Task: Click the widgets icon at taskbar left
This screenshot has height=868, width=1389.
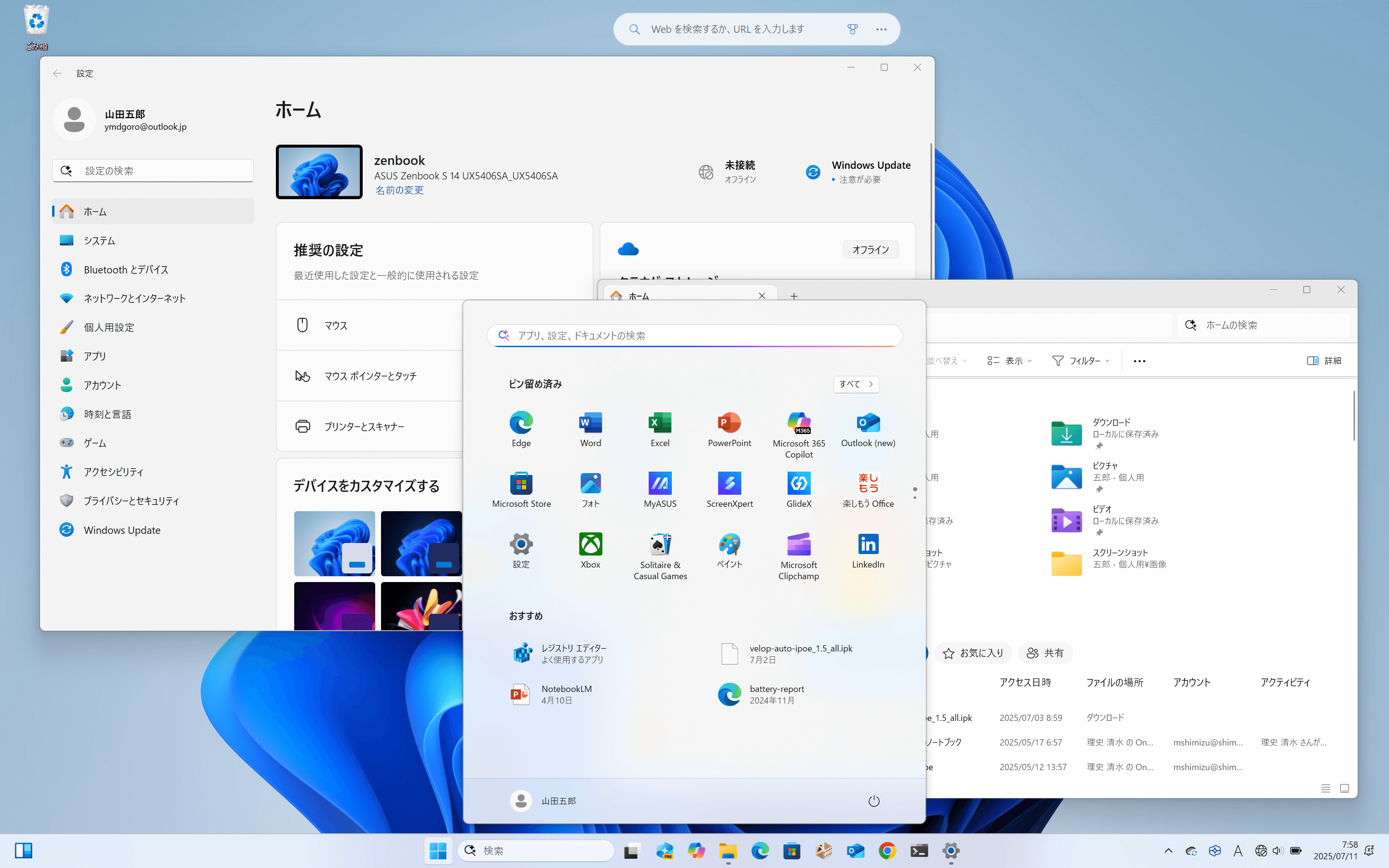Action: [x=24, y=850]
